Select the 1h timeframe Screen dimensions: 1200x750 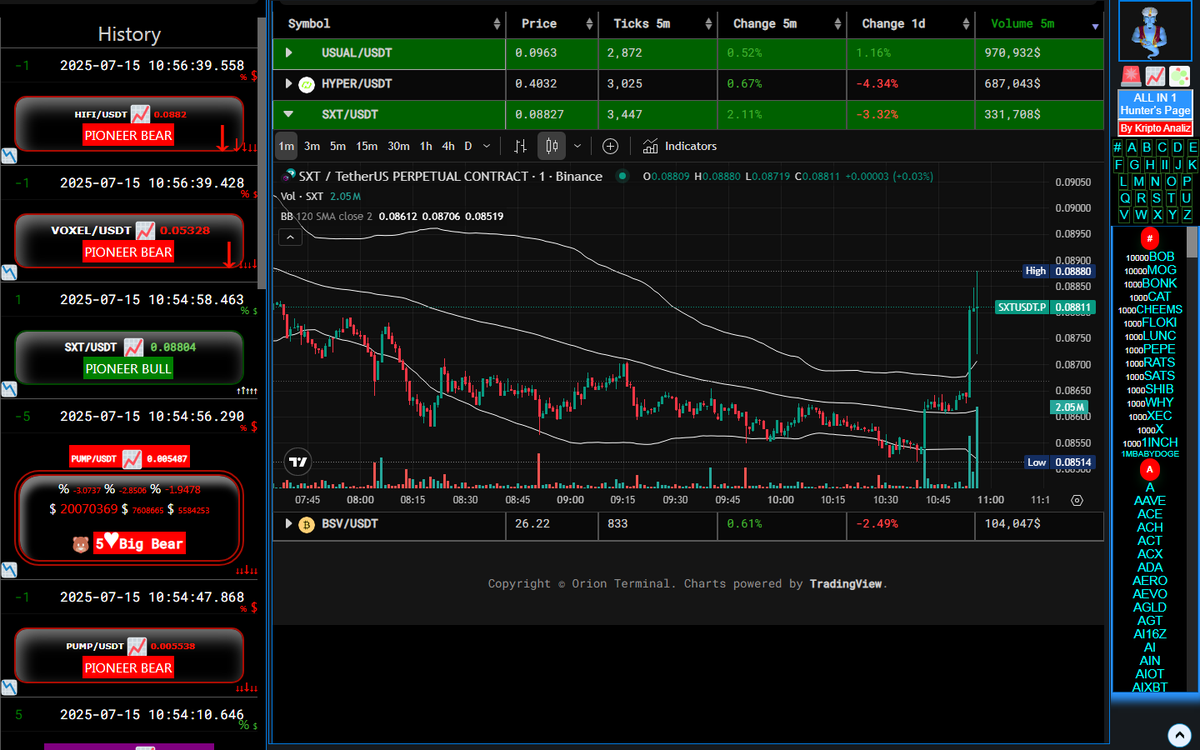pos(426,146)
